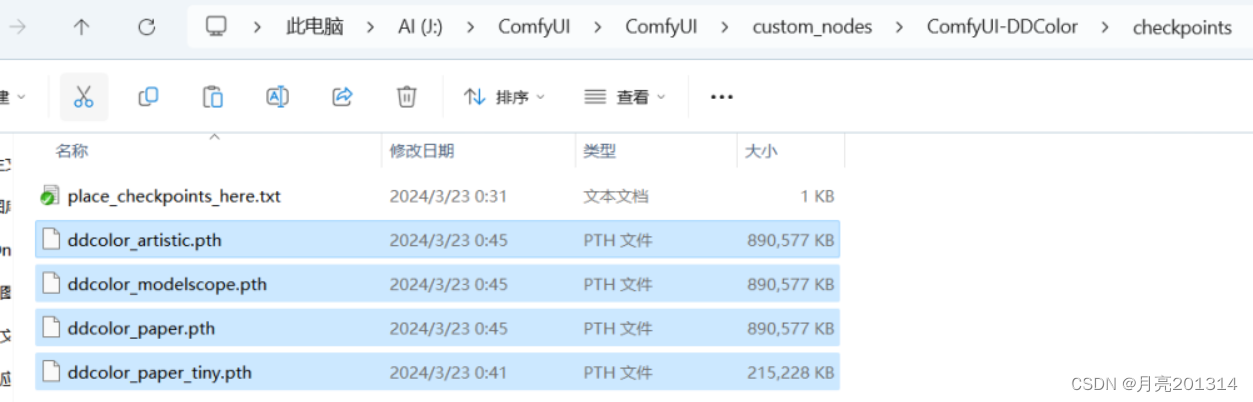Share the selected files
The width and height of the screenshot is (1253, 402).
342,97
